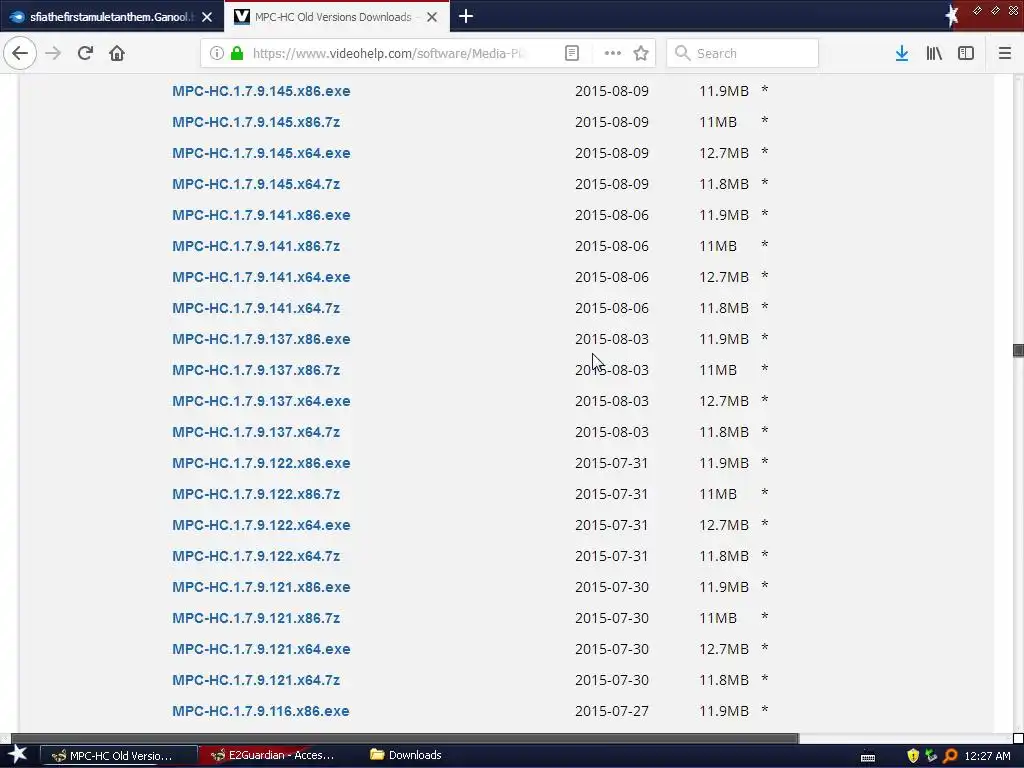Viewport: 1024px width, 768px height.
Task: Download MPC-HC.1.7.9.145.x64.exe
Action: tap(261, 153)
